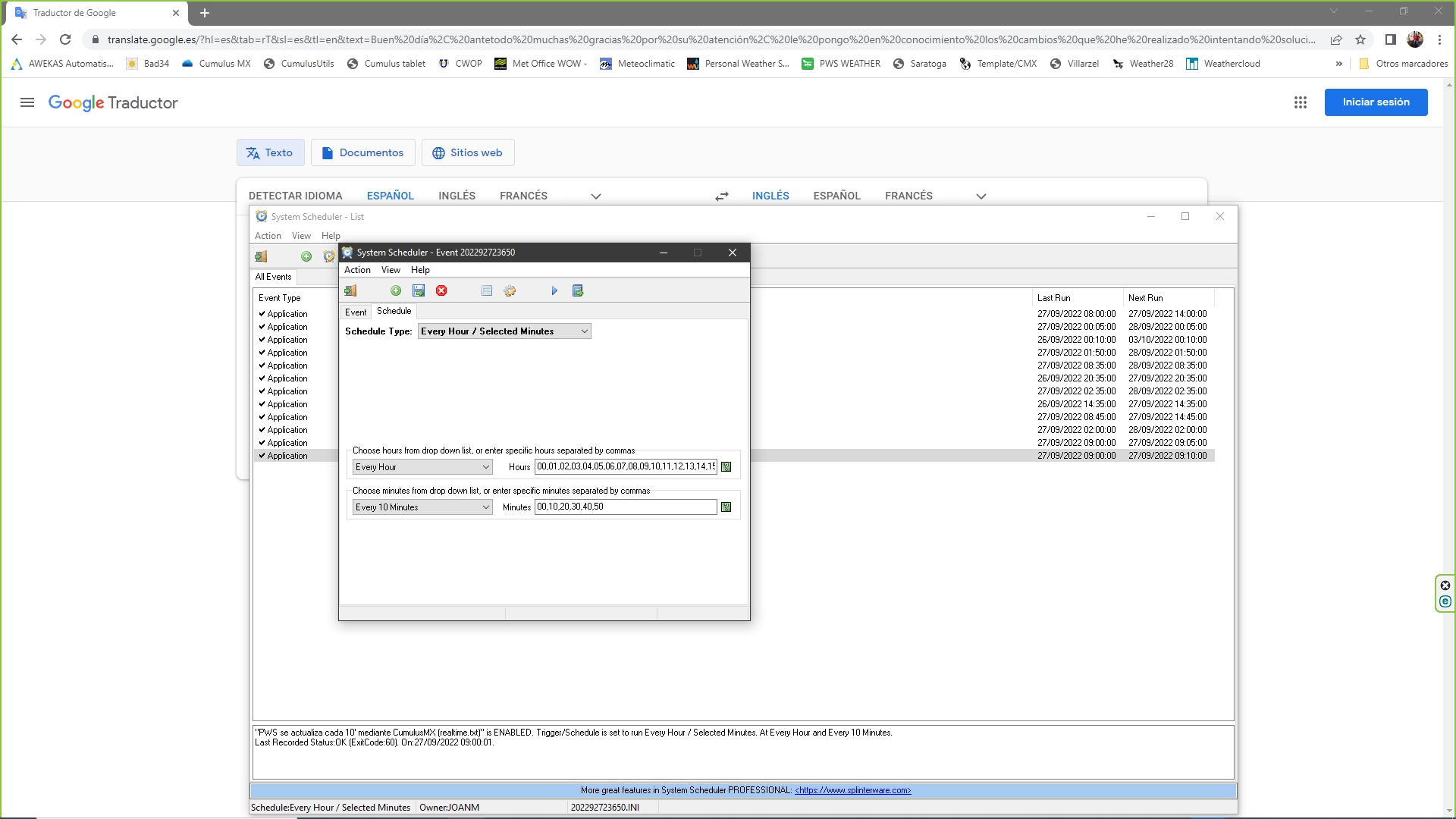Select the Documentos translation mode

(x=362, y=152)
